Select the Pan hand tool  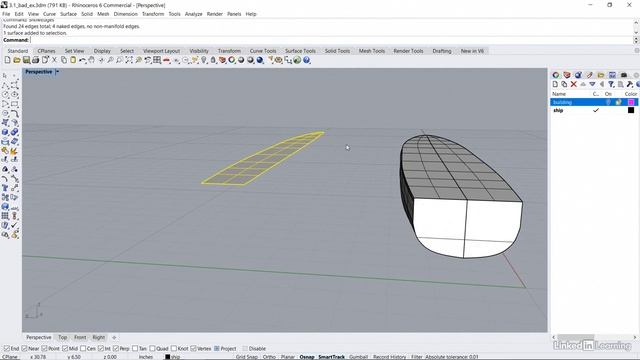click(x=91, y=60)
